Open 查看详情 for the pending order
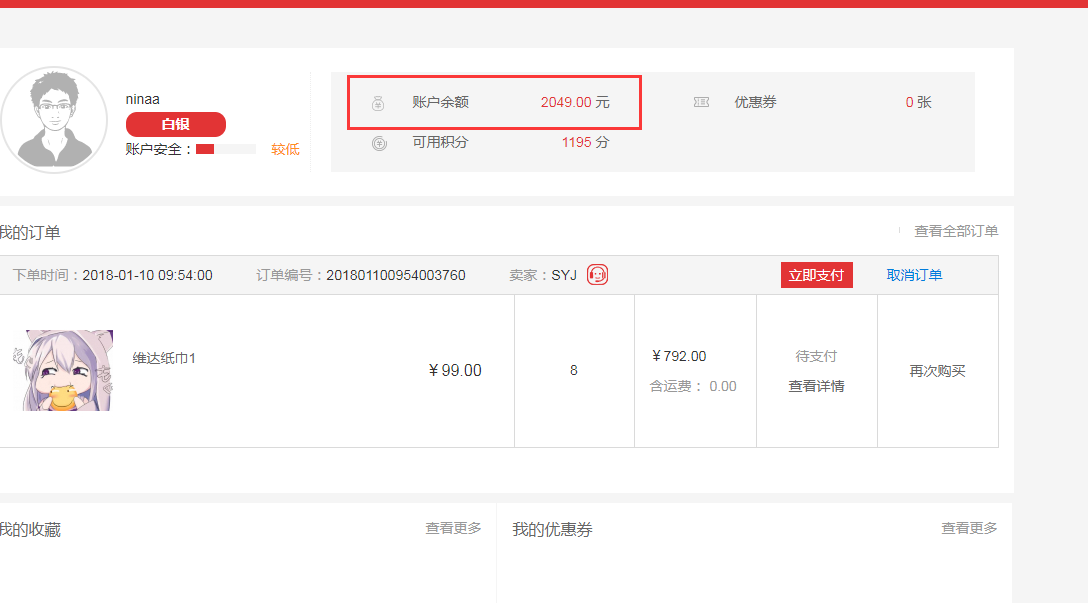This screenshot has width=1088, height=603. click(x=816, y=386)
